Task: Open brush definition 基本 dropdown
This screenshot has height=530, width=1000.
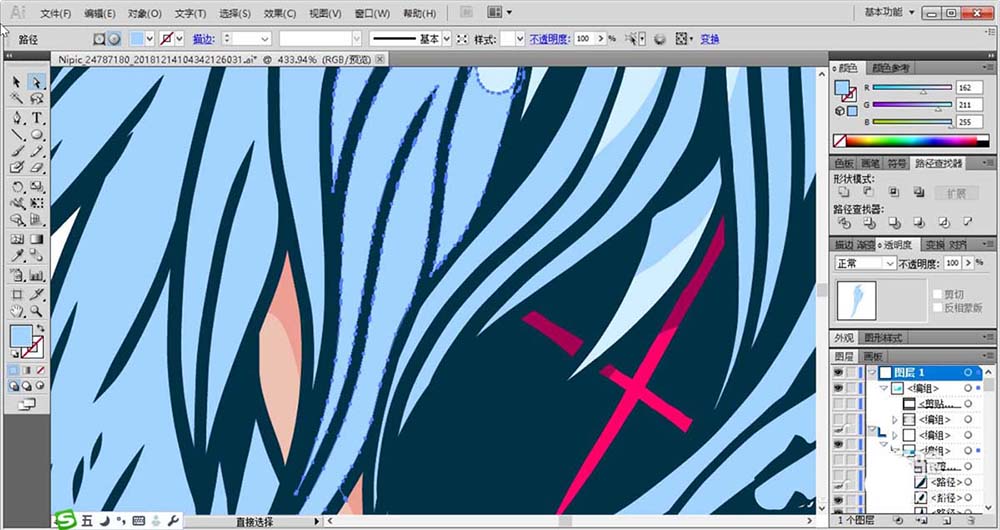Action: click(446, 39)
